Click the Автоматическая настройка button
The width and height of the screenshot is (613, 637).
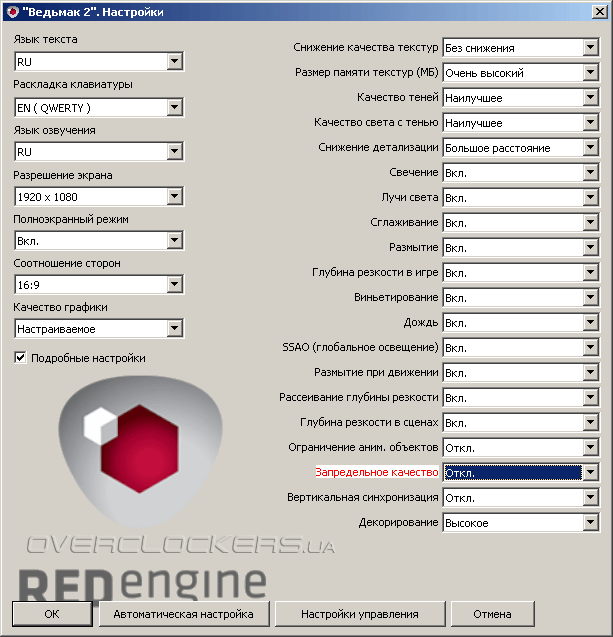[x=184, y=614]
